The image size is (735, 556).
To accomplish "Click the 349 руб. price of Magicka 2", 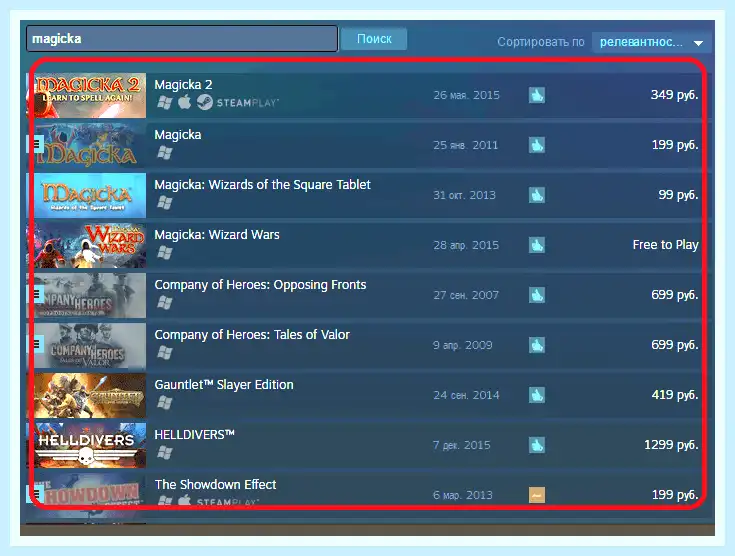I will coord(674,95).
